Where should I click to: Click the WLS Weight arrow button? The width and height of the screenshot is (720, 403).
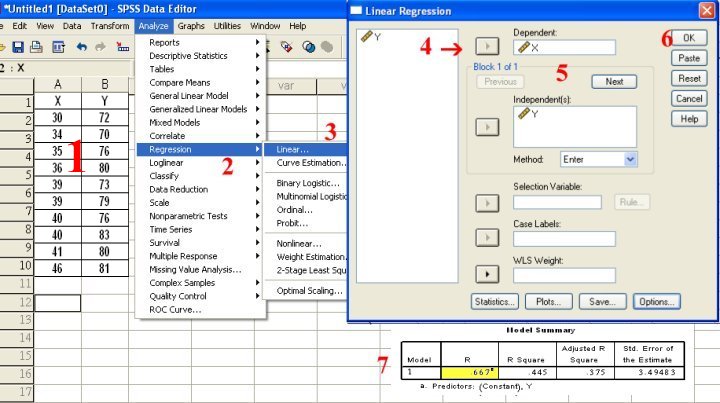pos(487,274)
